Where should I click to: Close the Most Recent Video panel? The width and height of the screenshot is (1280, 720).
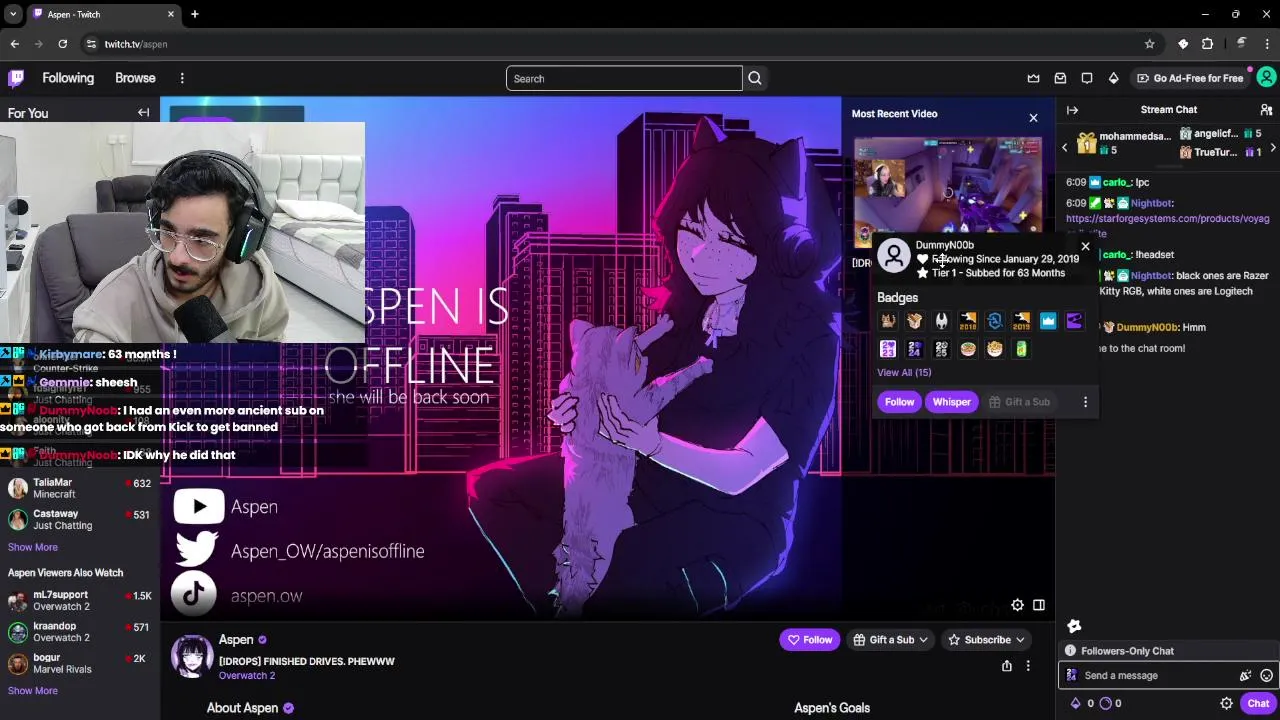click(x=1033, y=118)
